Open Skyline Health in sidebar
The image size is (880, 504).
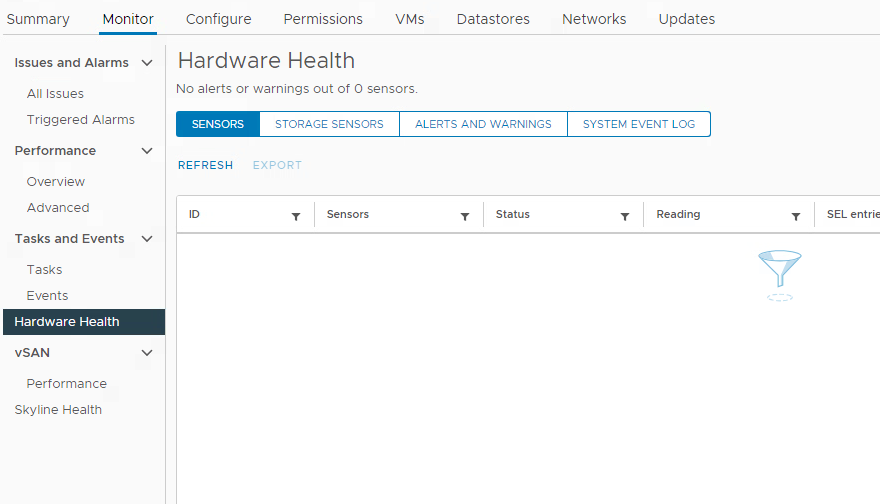coord(58,410)
